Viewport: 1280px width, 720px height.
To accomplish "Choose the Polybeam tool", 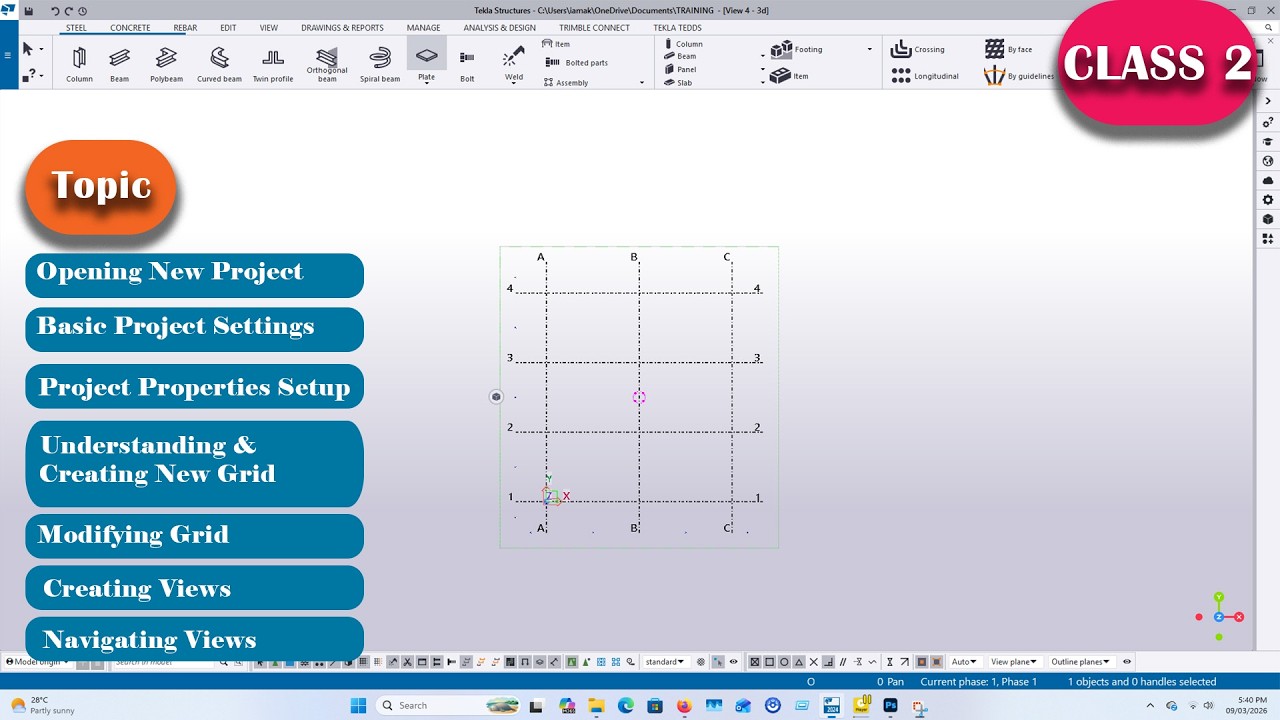I will point(166,64).
